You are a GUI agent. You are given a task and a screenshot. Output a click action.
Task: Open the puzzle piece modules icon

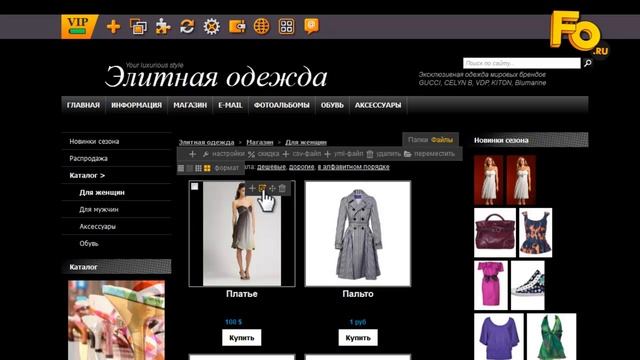tap(163, 27)
